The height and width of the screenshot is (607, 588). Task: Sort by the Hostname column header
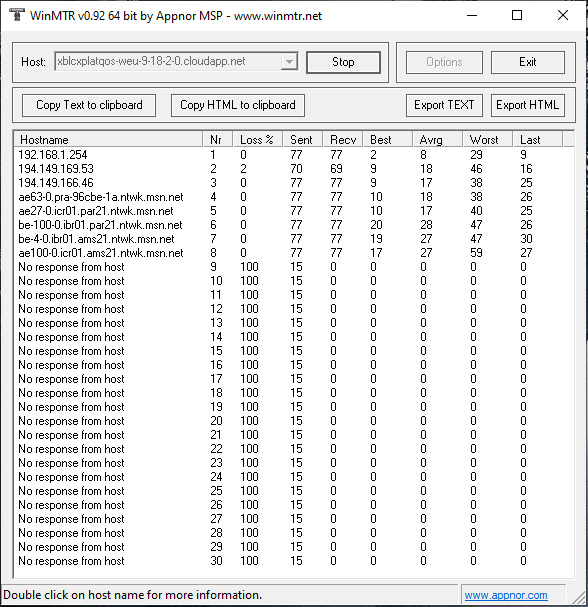[x=108, y=140]
